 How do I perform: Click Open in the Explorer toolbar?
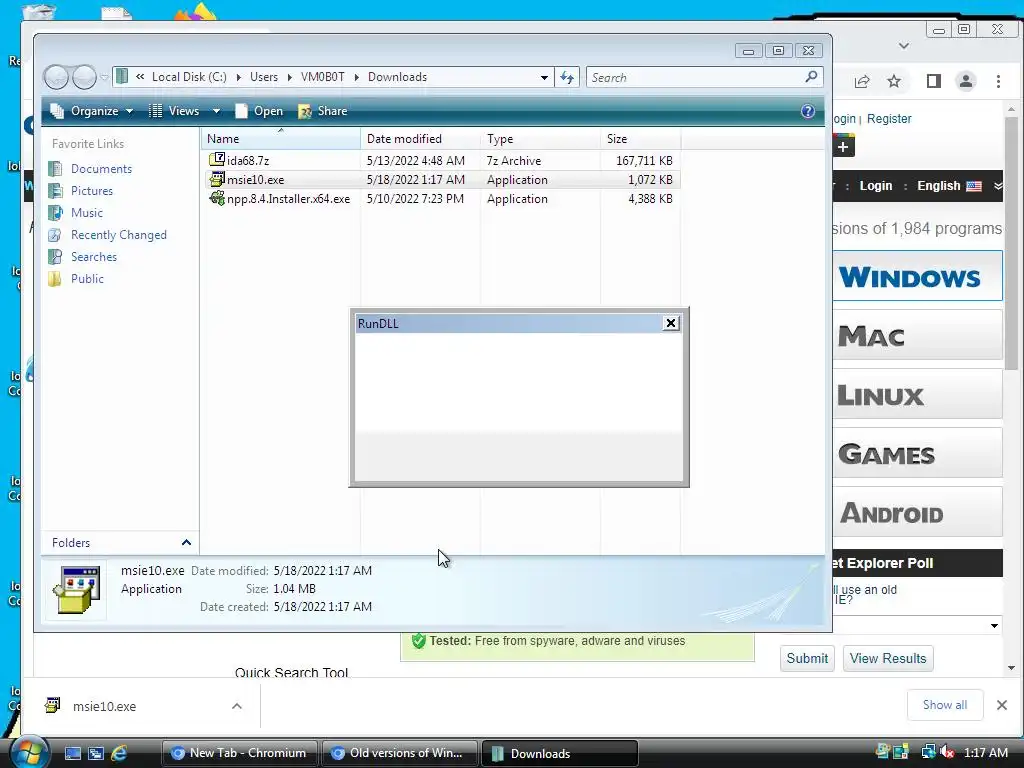pos(259,111)
